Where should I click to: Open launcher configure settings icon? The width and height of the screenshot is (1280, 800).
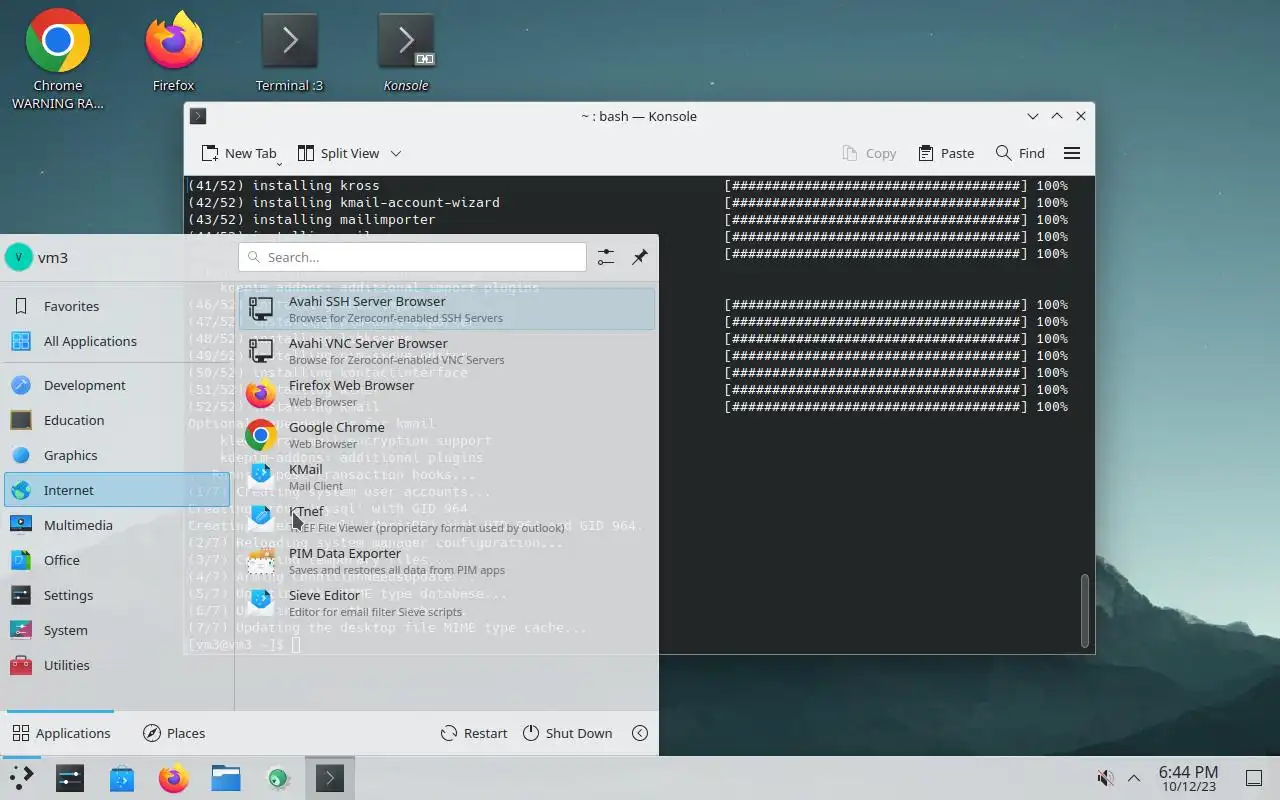pyautogui.click(x=606, y=257)
